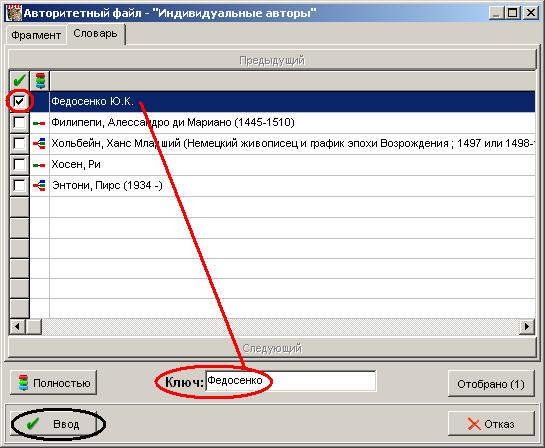
Task: Enable the checkbox for Хосен, Ри
Action: [19, 164]
